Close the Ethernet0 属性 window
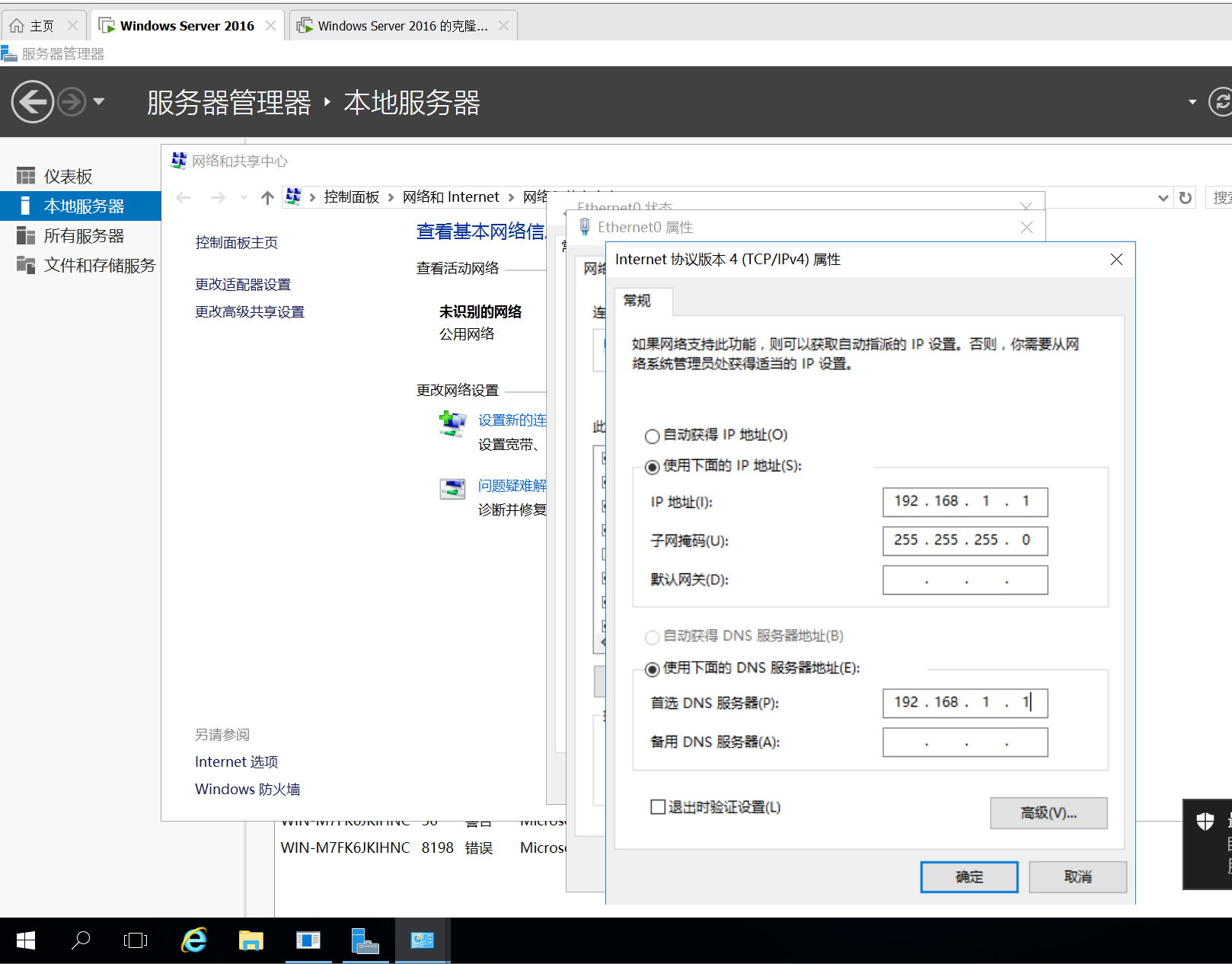The width and height of the screenshot is (1232, 964). click(1026, 227)
